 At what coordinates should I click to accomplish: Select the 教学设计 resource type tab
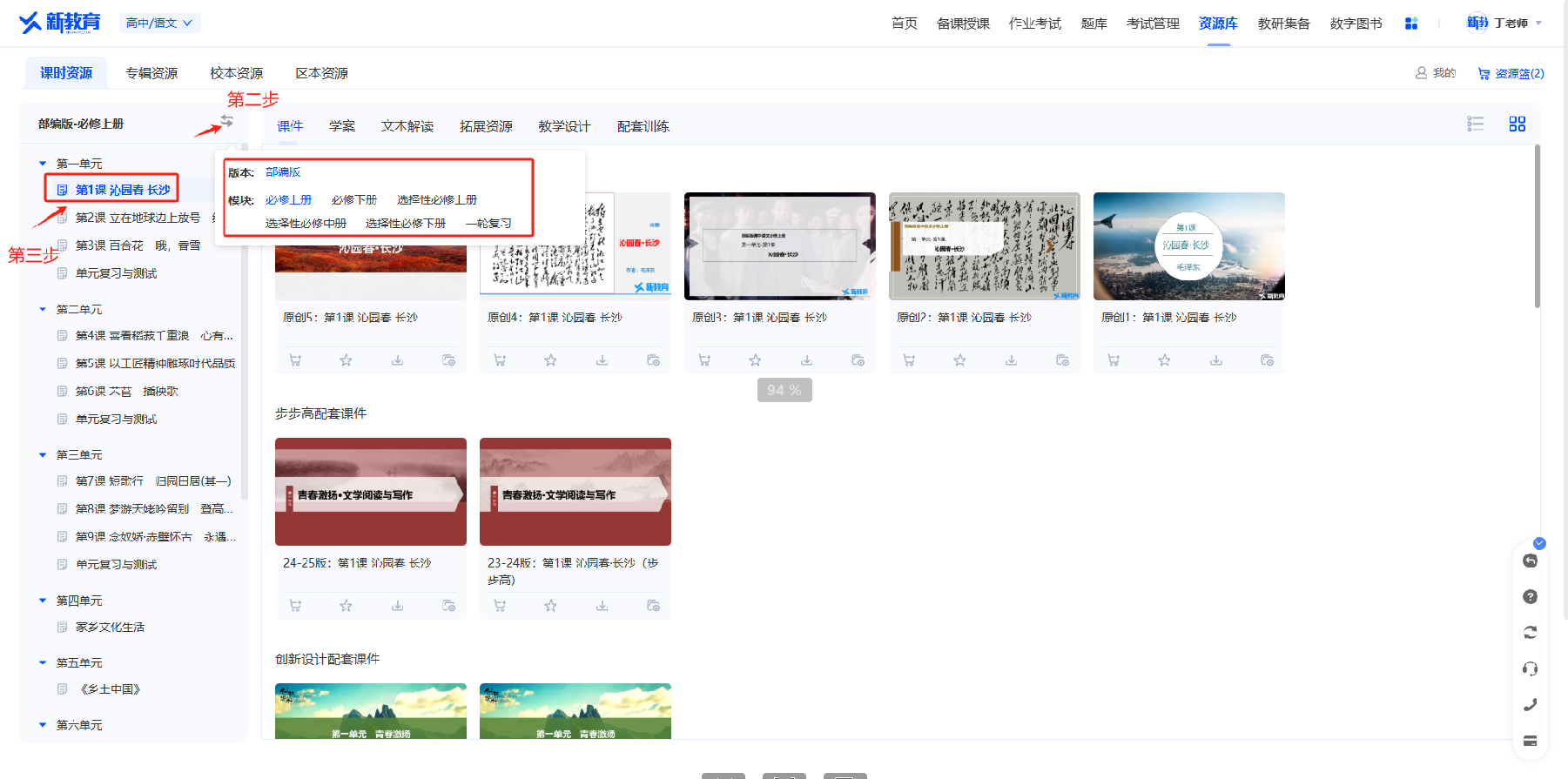point(564,126)
